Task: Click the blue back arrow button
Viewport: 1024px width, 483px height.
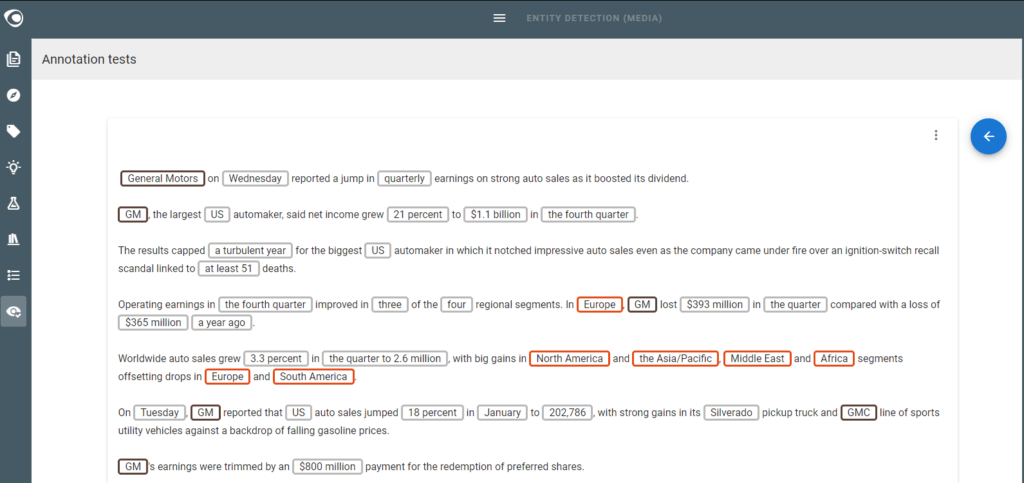Action: [988, 136]
